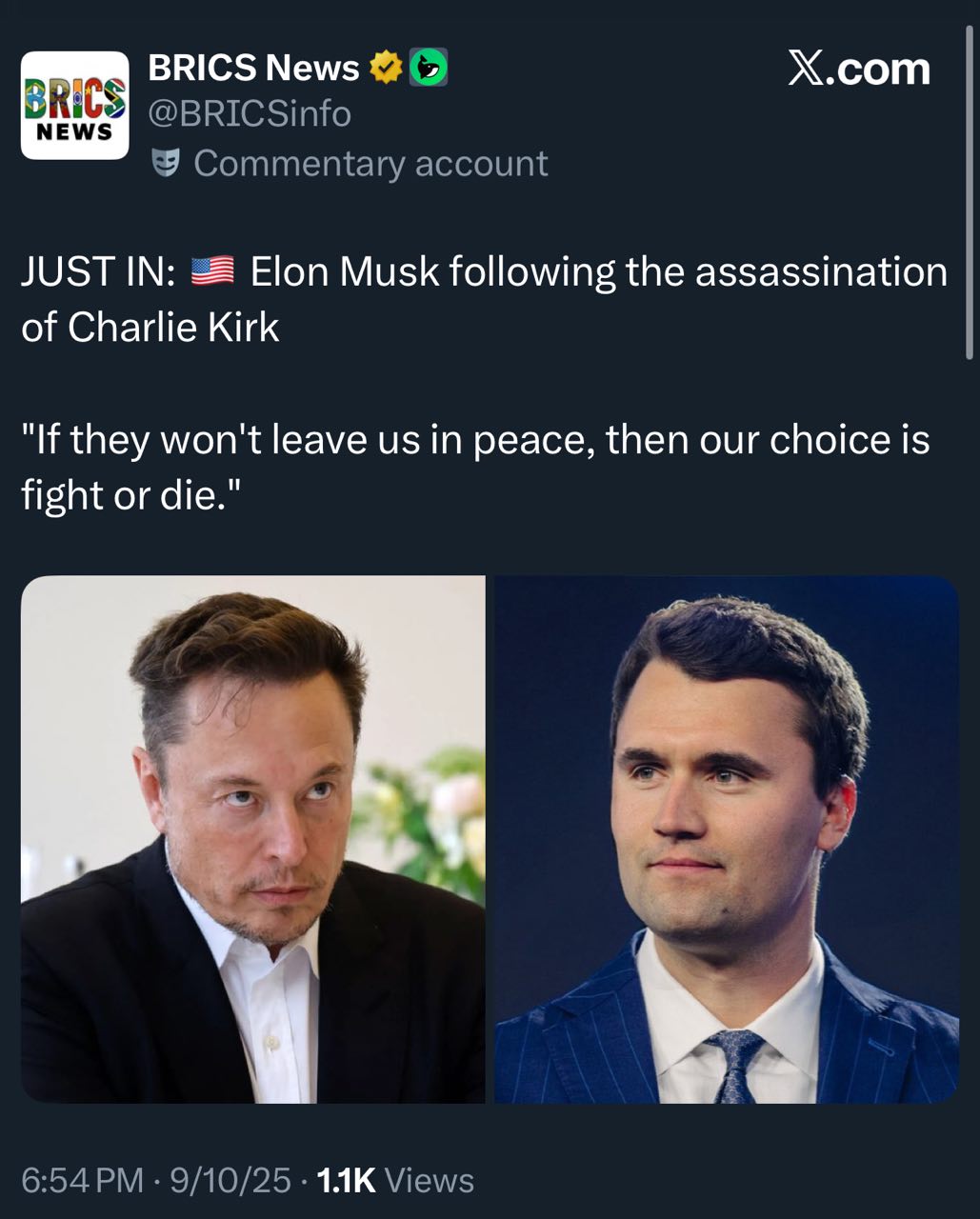Open right photo of man in blue suit
Viewport: 980px width, 1219px height.
pos(727,839)
